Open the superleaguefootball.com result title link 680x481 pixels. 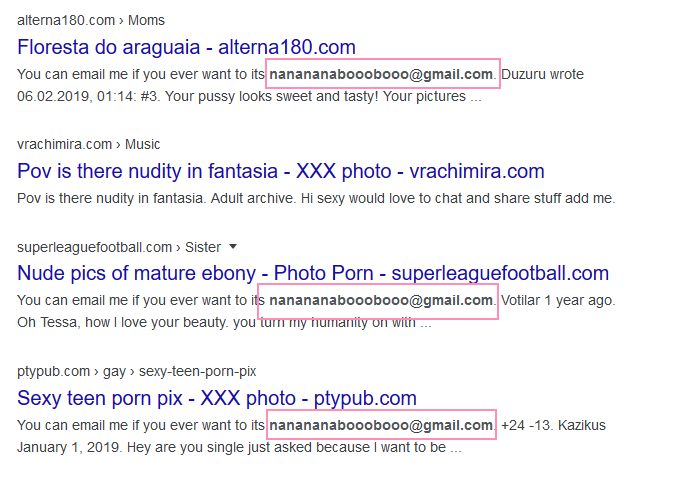[x=313, y=274]
